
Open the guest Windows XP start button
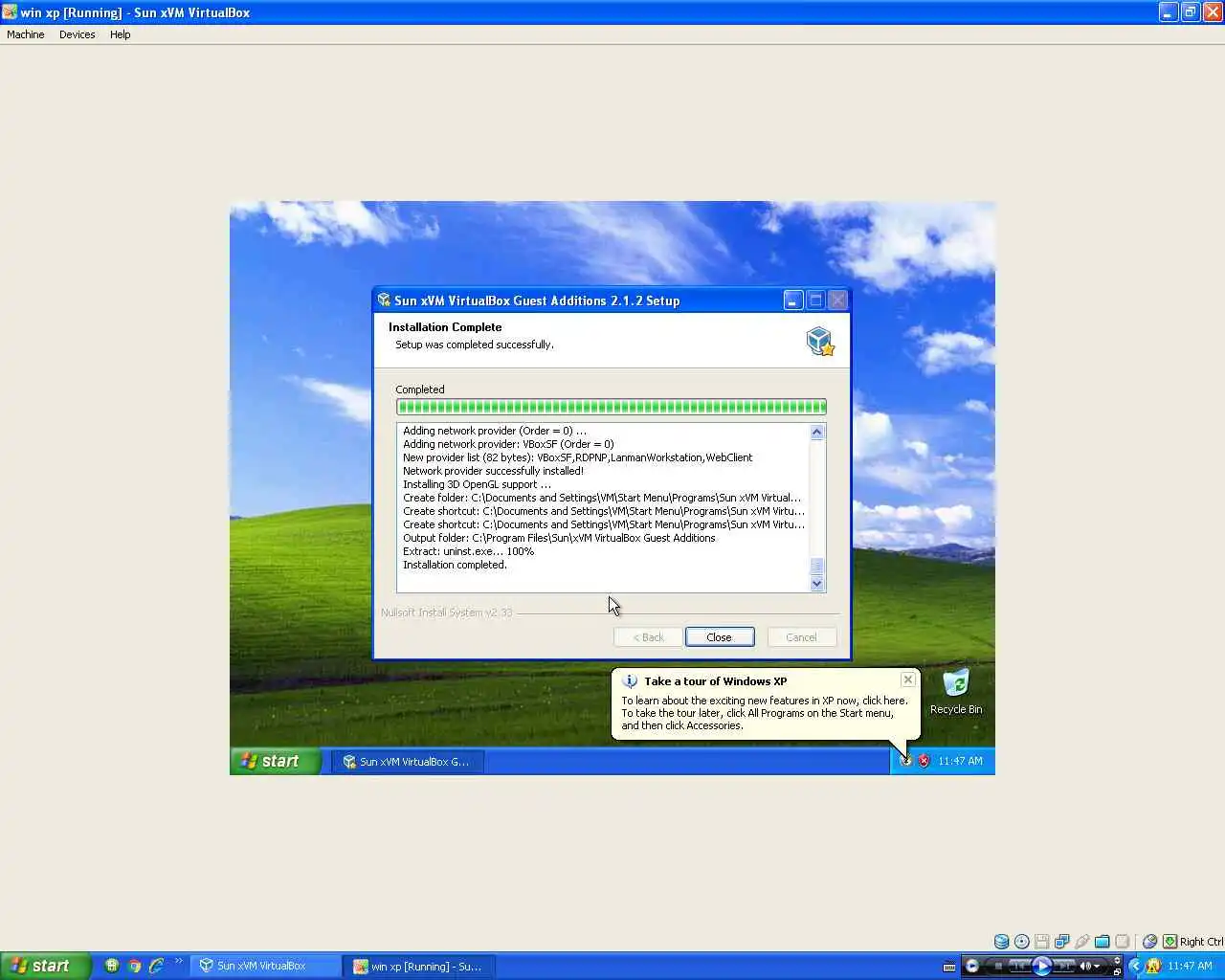tap(275, 761)
